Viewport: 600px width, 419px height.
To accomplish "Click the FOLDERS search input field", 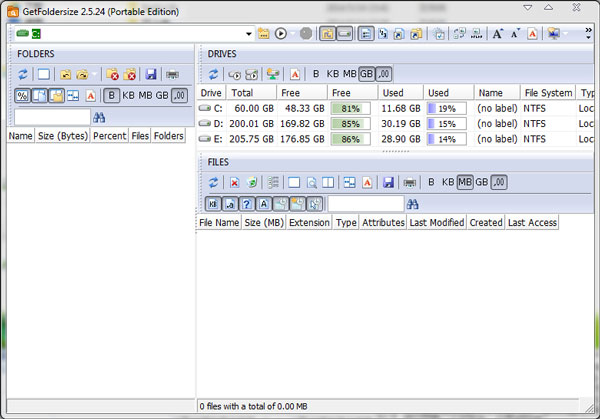I will [x=52, y=117].
